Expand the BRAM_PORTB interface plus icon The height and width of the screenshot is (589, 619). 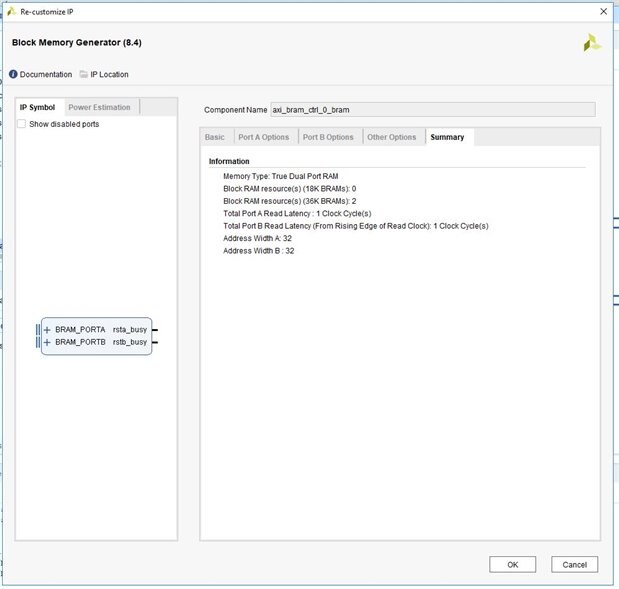pyautogui.click(x=47, y=342)
